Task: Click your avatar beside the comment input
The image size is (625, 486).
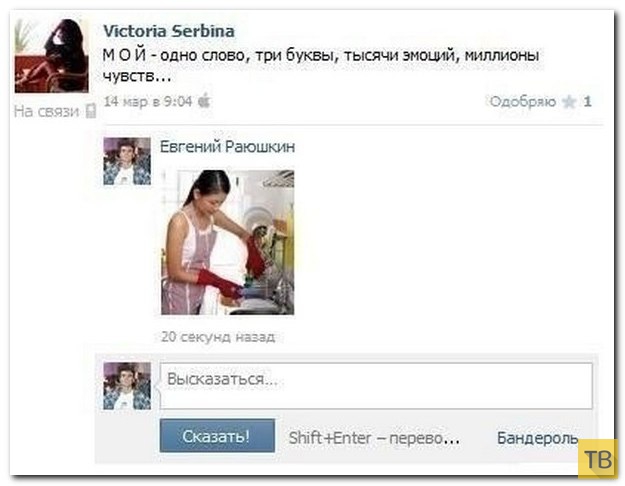Action: [127, 386]
